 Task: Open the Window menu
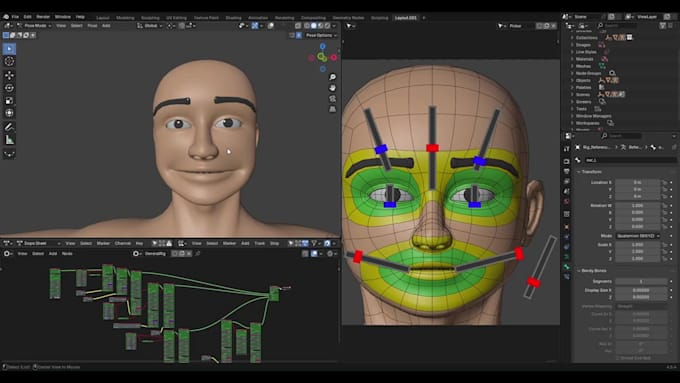[x=62, y=17]
